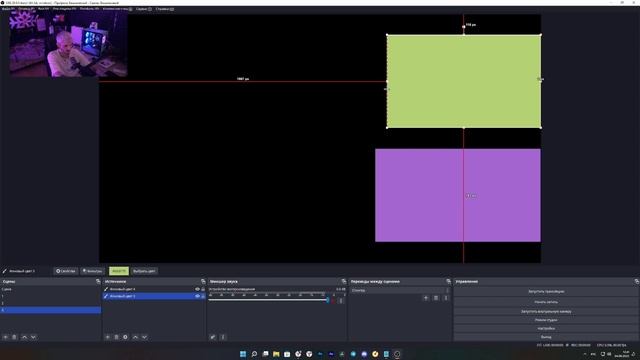Lock source Фоновый цвет 4
Image resolution: width=640 pixels, height=360 pixels.
pyautogui.click(x=203, y=289)
